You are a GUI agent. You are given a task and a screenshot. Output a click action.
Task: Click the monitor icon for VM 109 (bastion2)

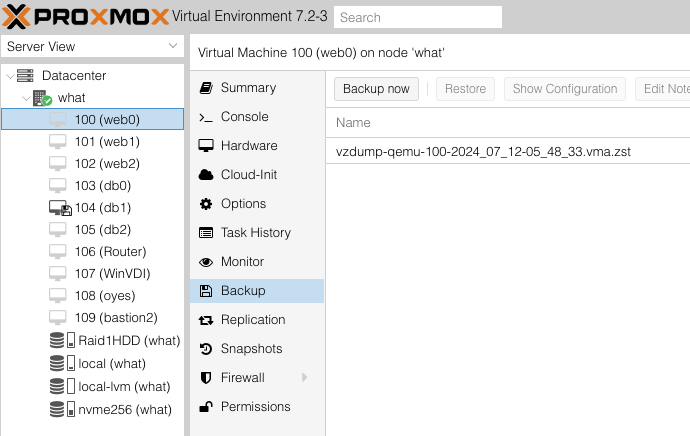coord(58,318)
